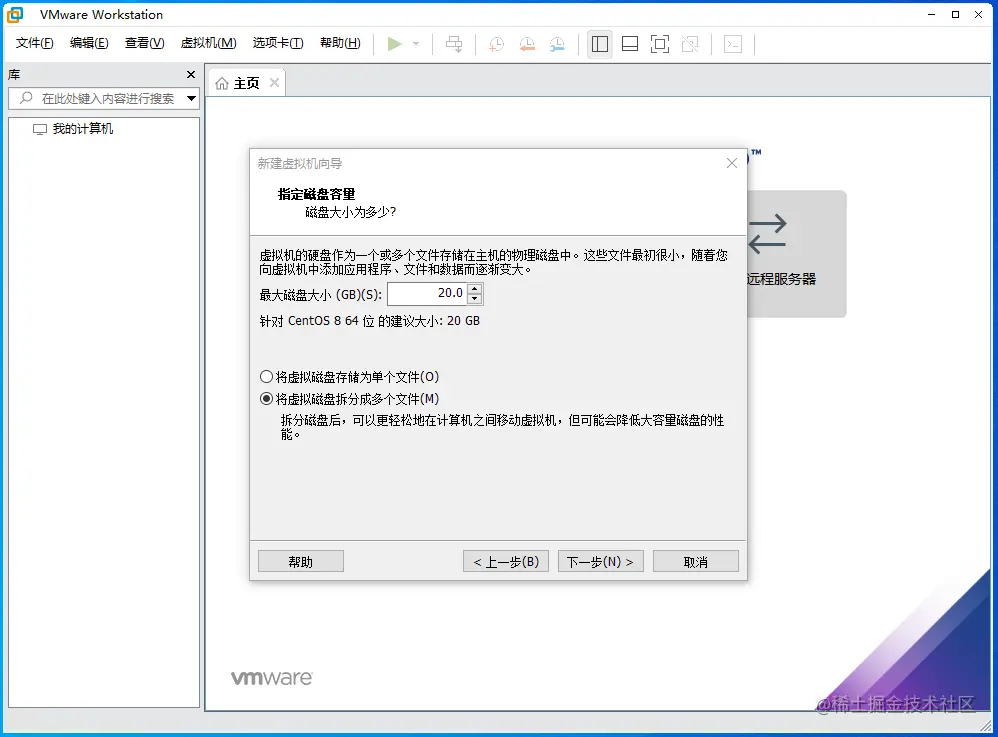Click the maximum disk size input field
Image resolution: width=998 pixels, height=737 pixels.
pos(425,293)
